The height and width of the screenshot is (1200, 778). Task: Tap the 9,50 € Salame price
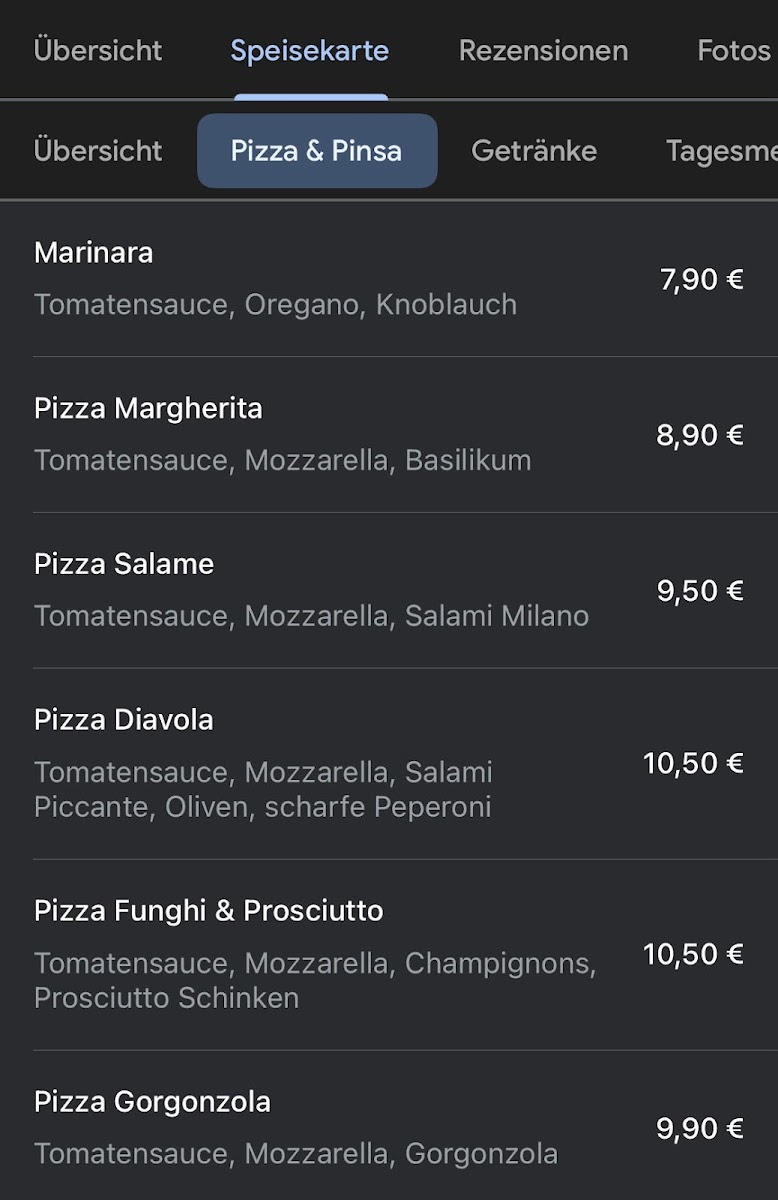pyautogui.click(x=700, y=591)
